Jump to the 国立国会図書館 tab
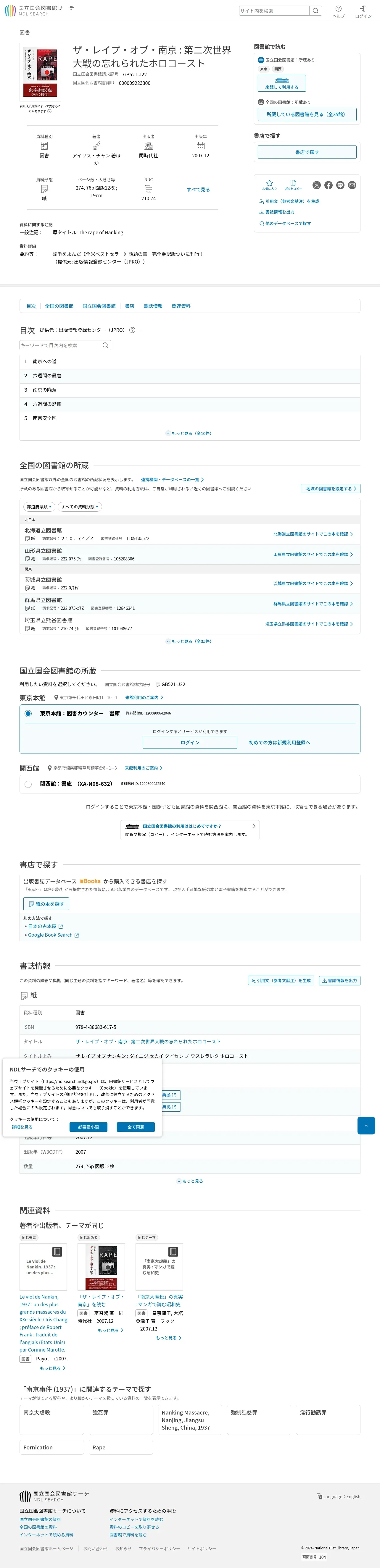 99,306
